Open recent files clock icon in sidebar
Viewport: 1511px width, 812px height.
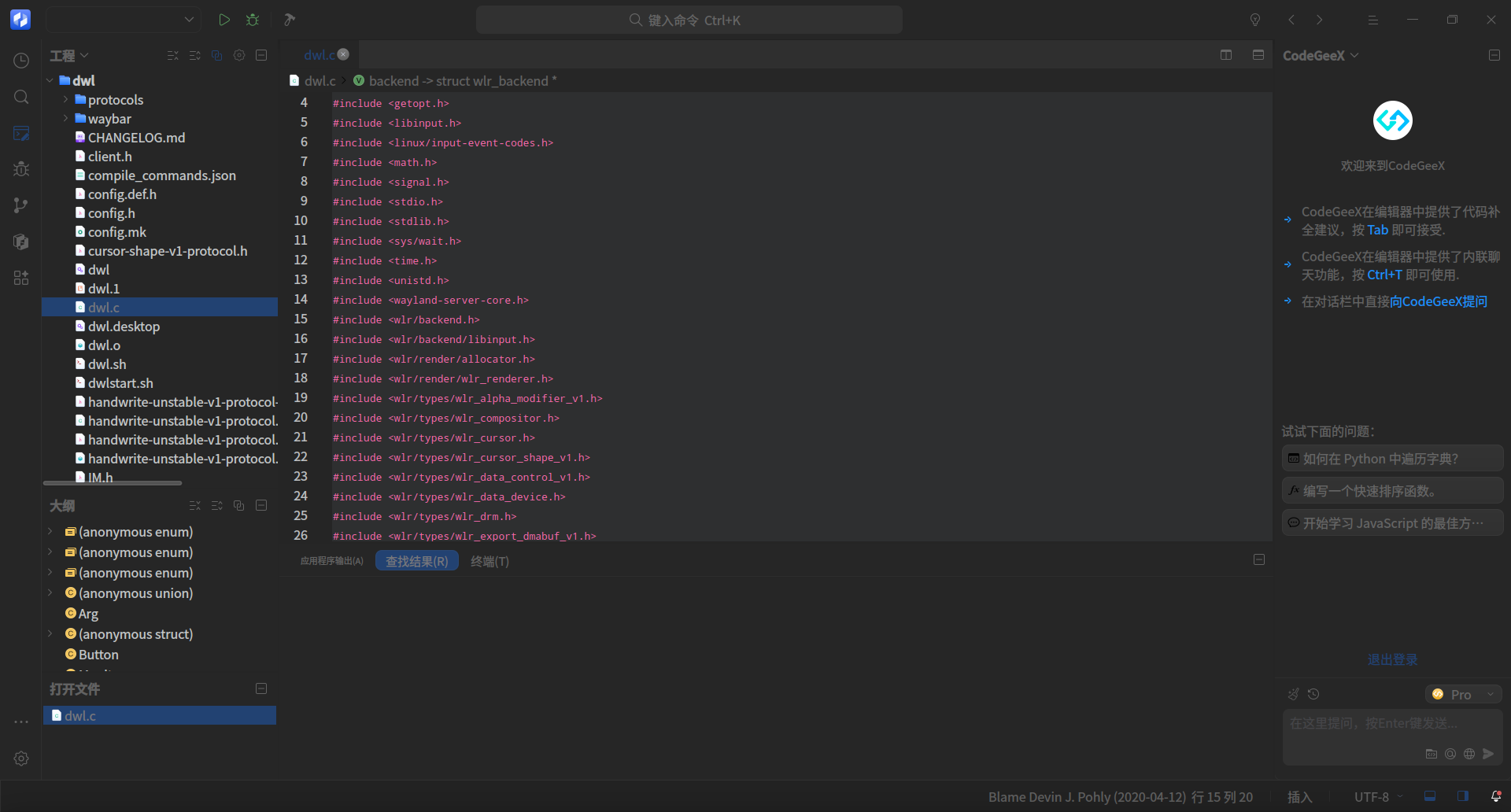[21, 61]
